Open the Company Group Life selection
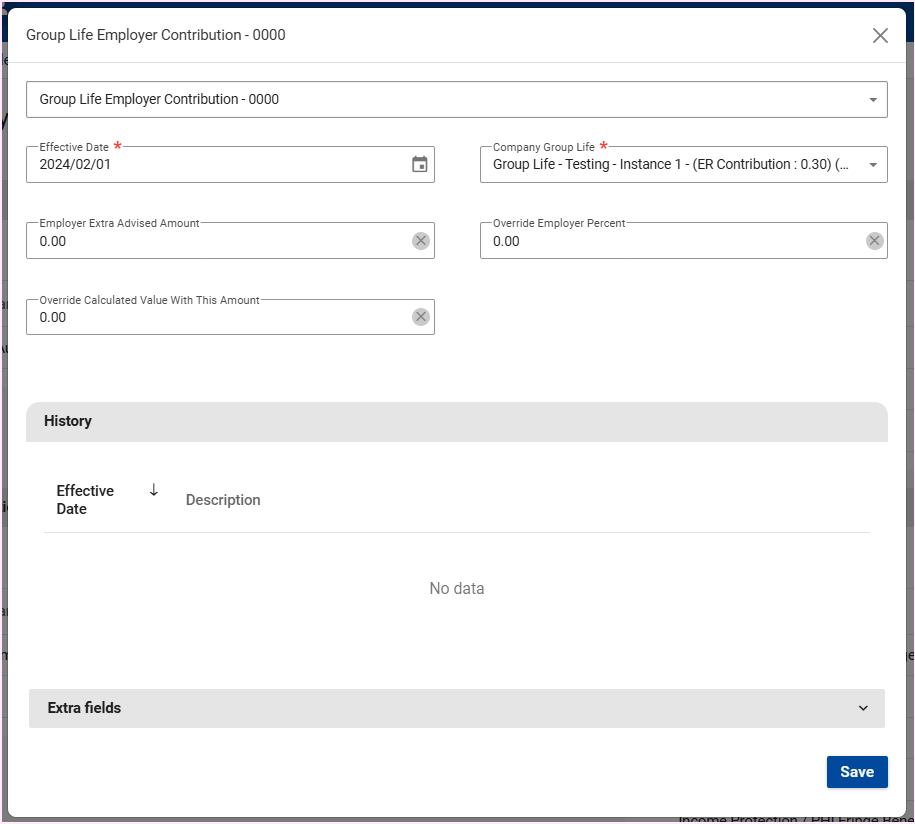Screen dimensions: 915x824 (x=670, y=165)
